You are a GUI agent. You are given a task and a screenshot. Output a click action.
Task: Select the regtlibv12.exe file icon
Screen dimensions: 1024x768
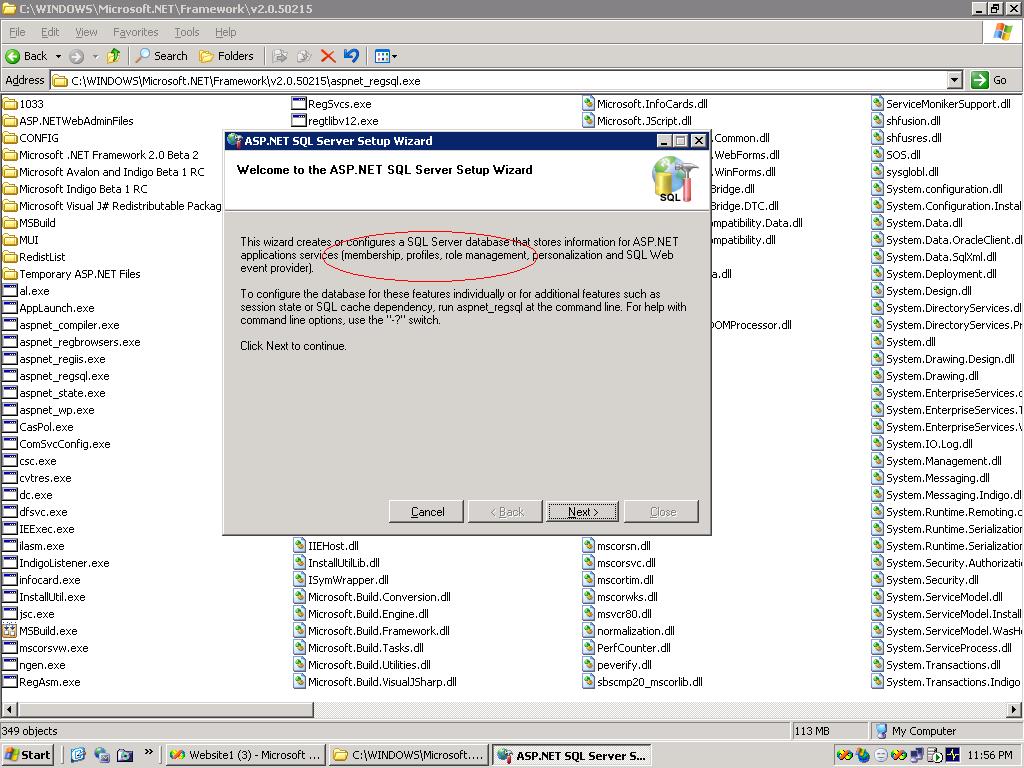(298, 121)
